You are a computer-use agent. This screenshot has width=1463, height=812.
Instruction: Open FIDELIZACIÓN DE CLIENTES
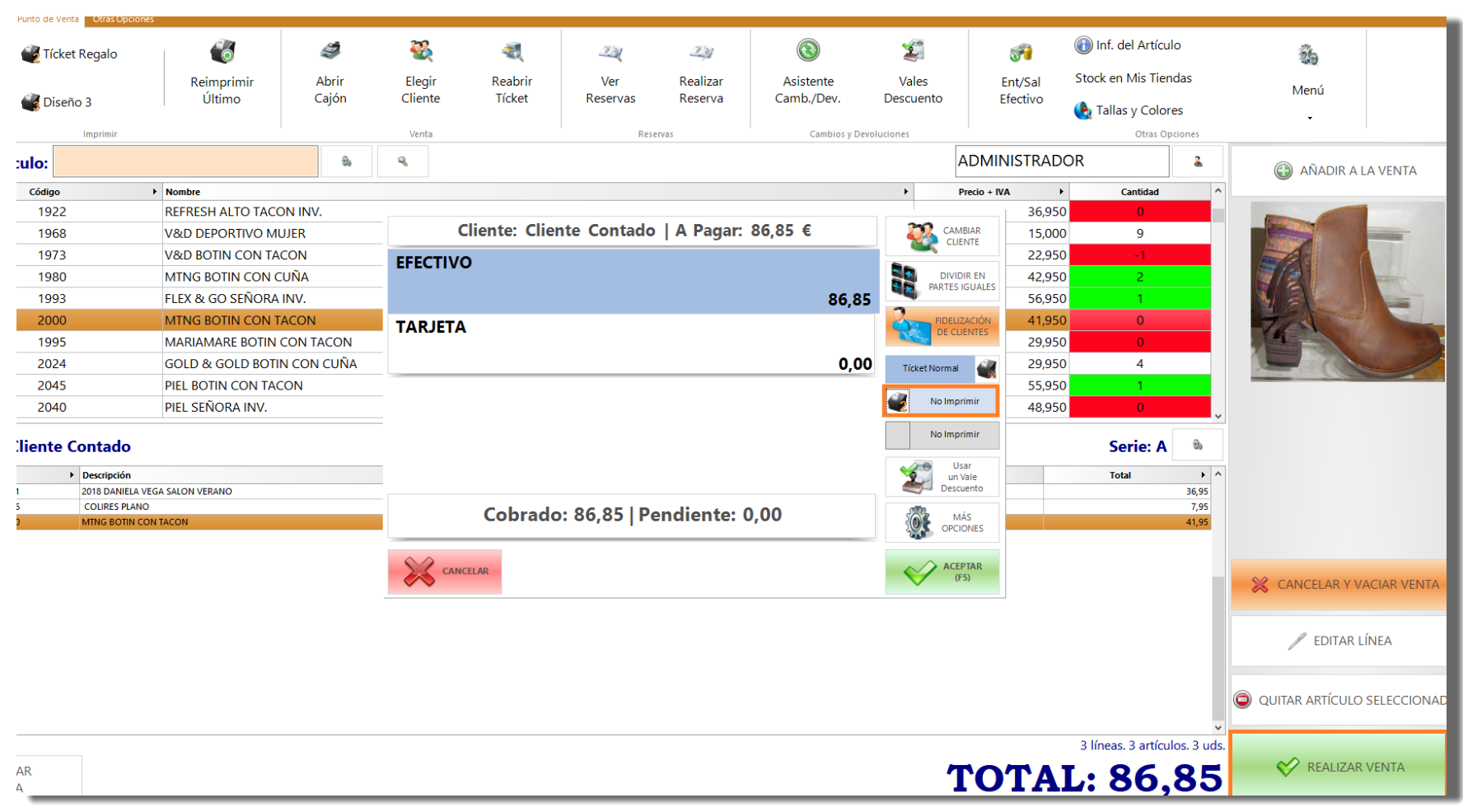point(942,326)
